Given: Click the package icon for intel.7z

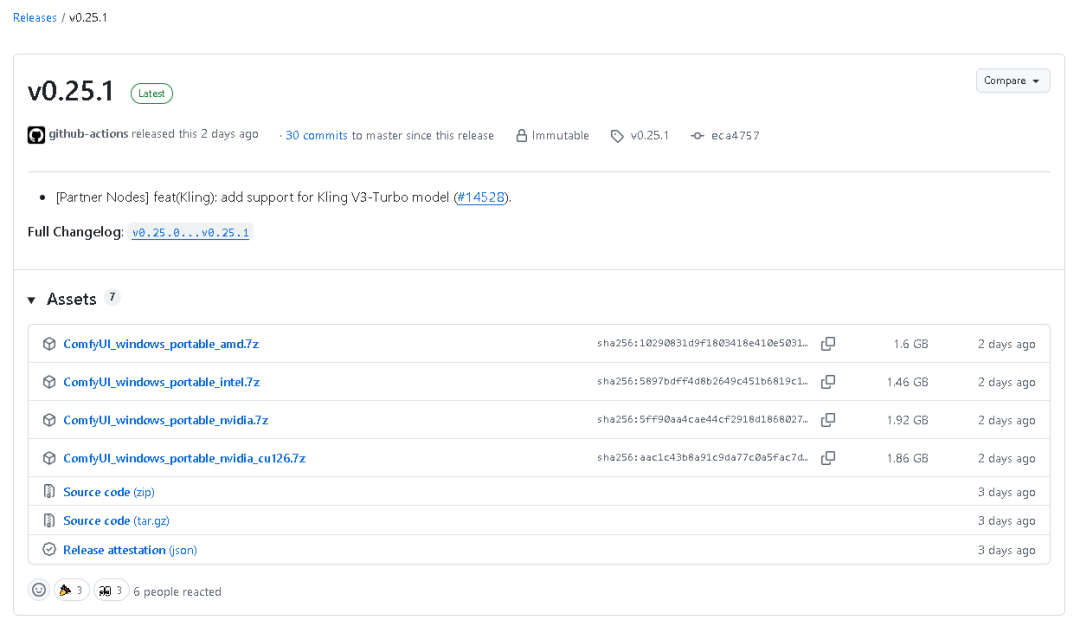Looking at the screenshot, I should [x=49, y=382].
